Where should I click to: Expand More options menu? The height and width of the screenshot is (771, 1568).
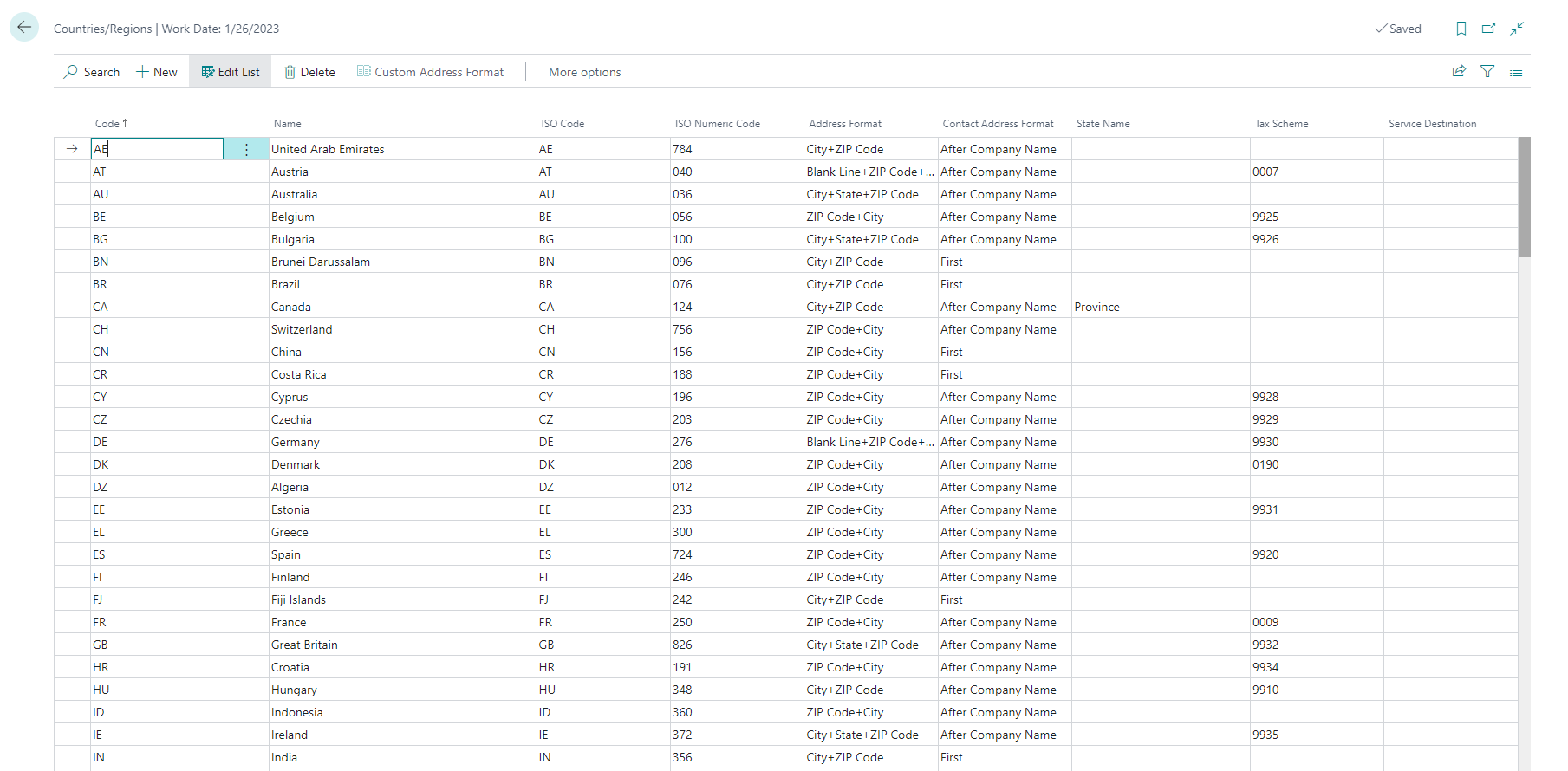584,72
